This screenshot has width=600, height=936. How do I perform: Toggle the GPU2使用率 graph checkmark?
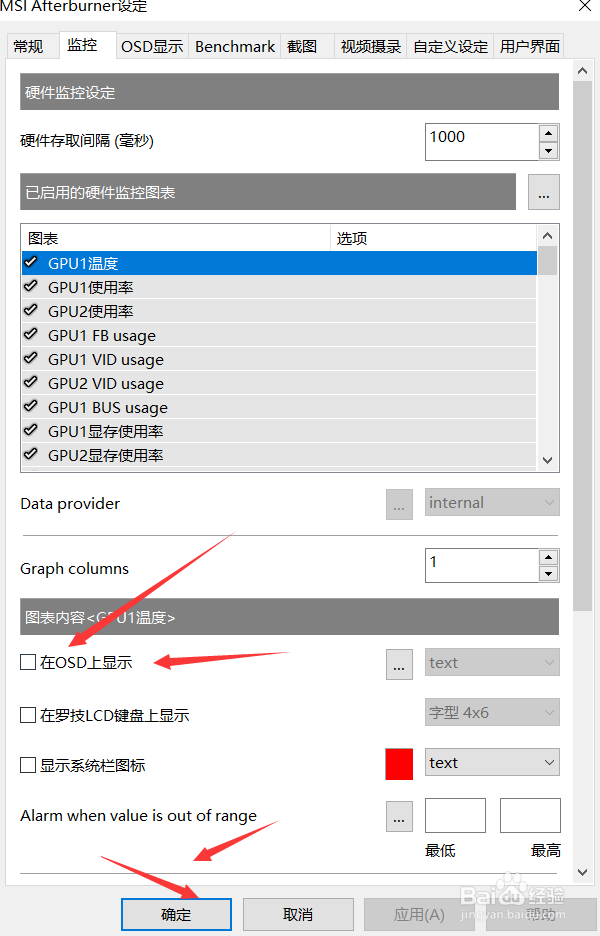click(31, 310)
